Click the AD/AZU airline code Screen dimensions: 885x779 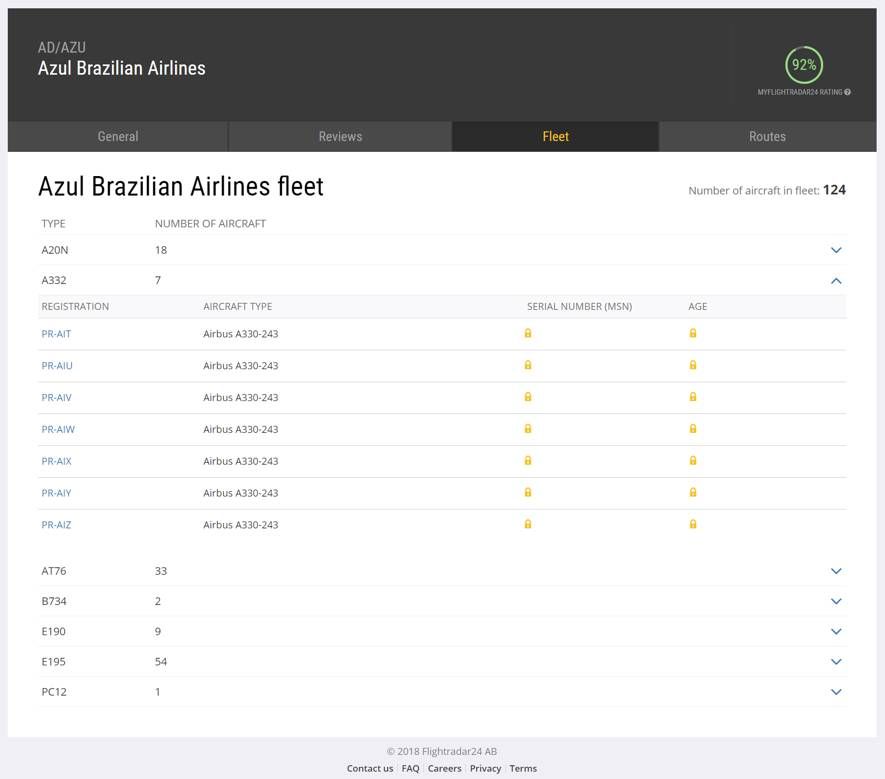[62, 47]
